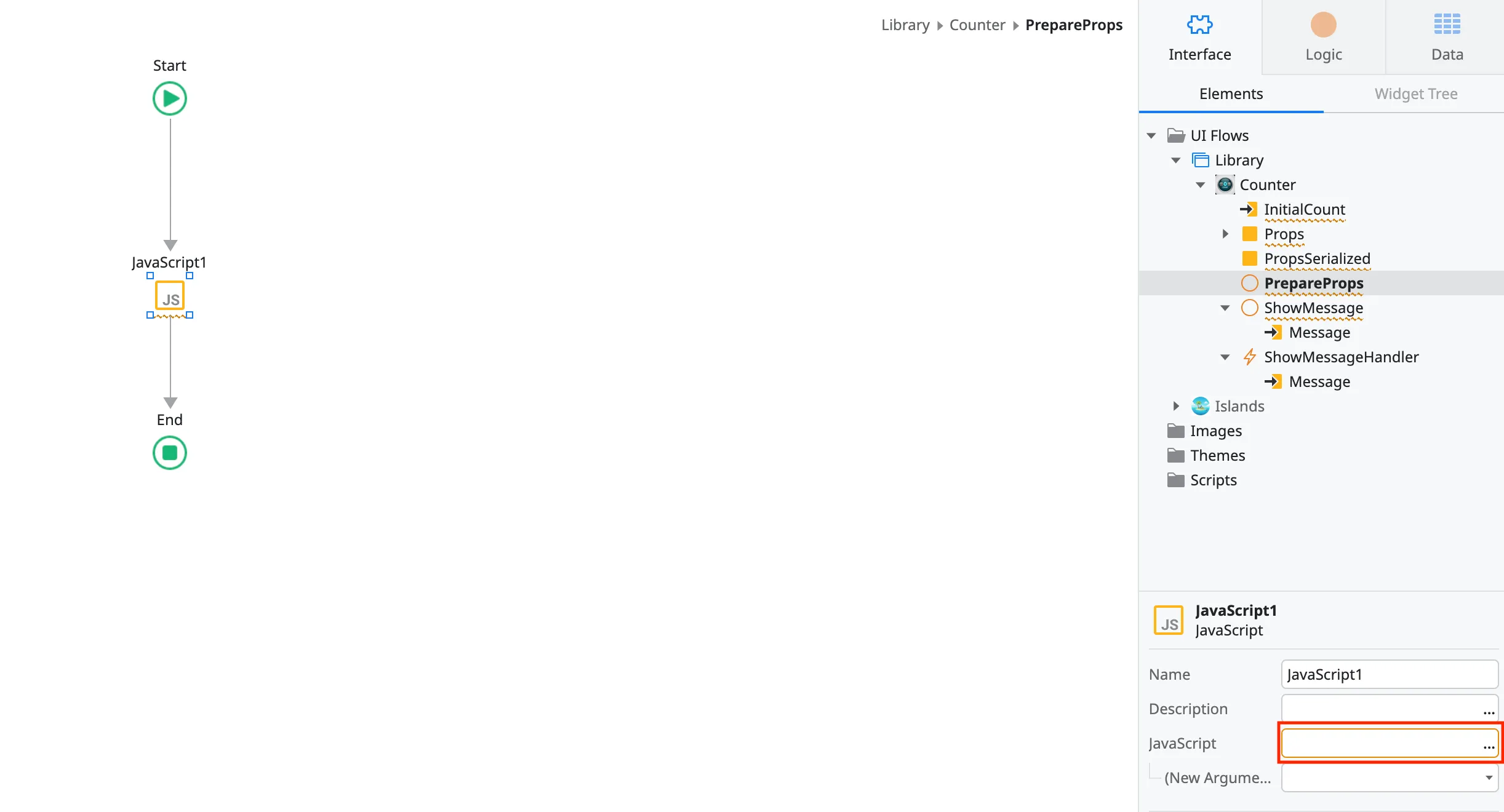Switch to the Widget Tree tab
The image size is (1504, 812).
1415,94
